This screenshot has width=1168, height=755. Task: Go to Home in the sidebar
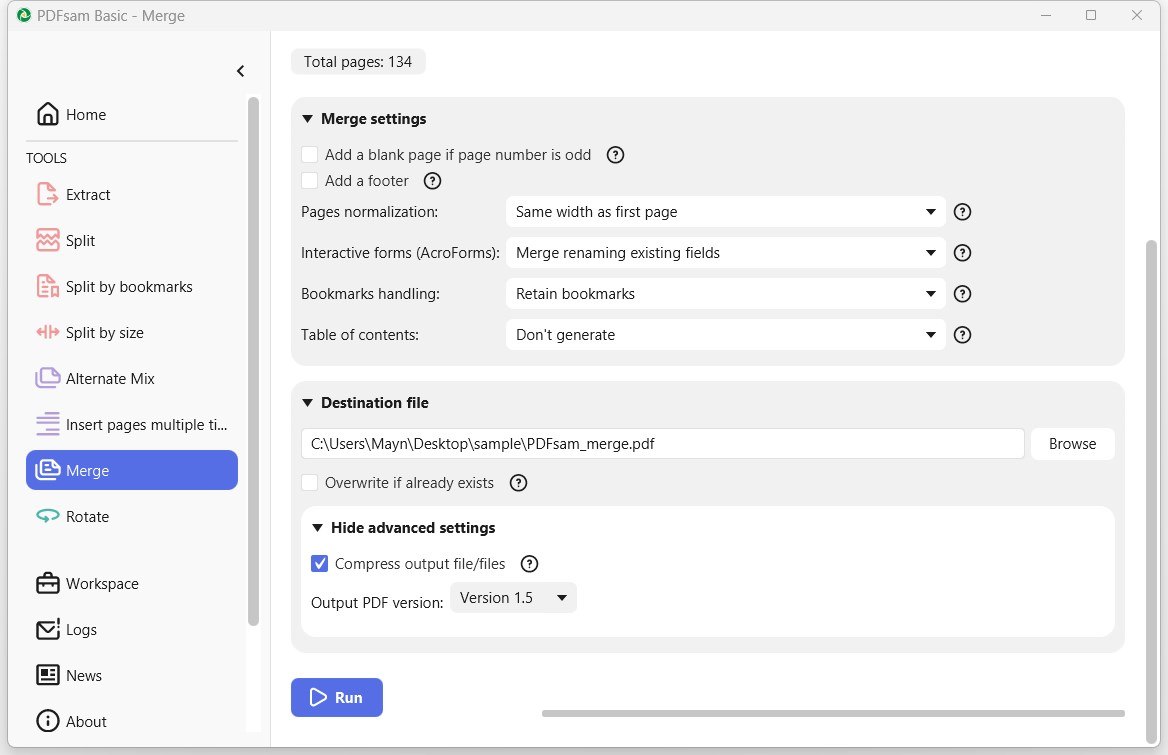(86, 115)
